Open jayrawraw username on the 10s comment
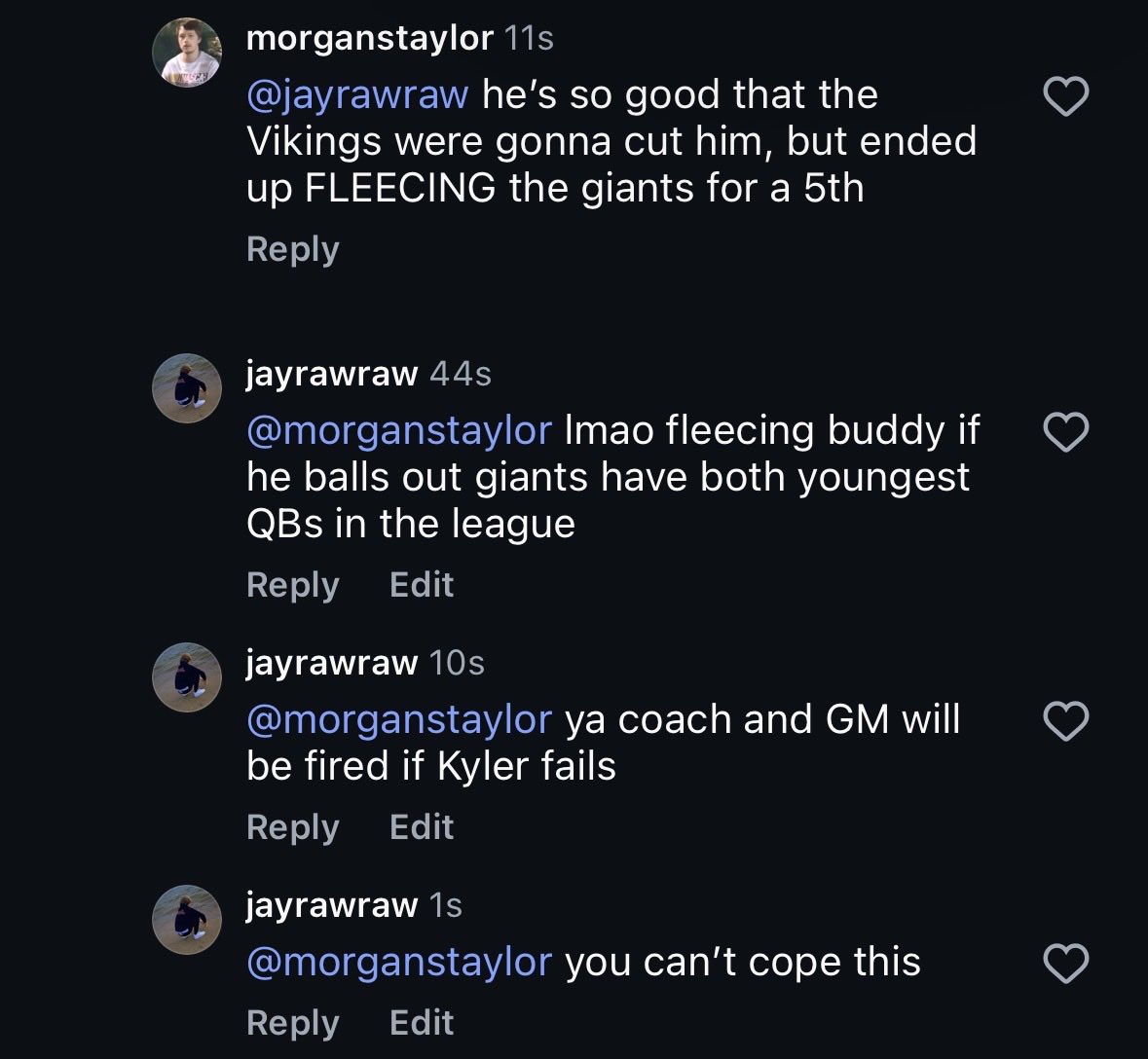 point(332,663)
